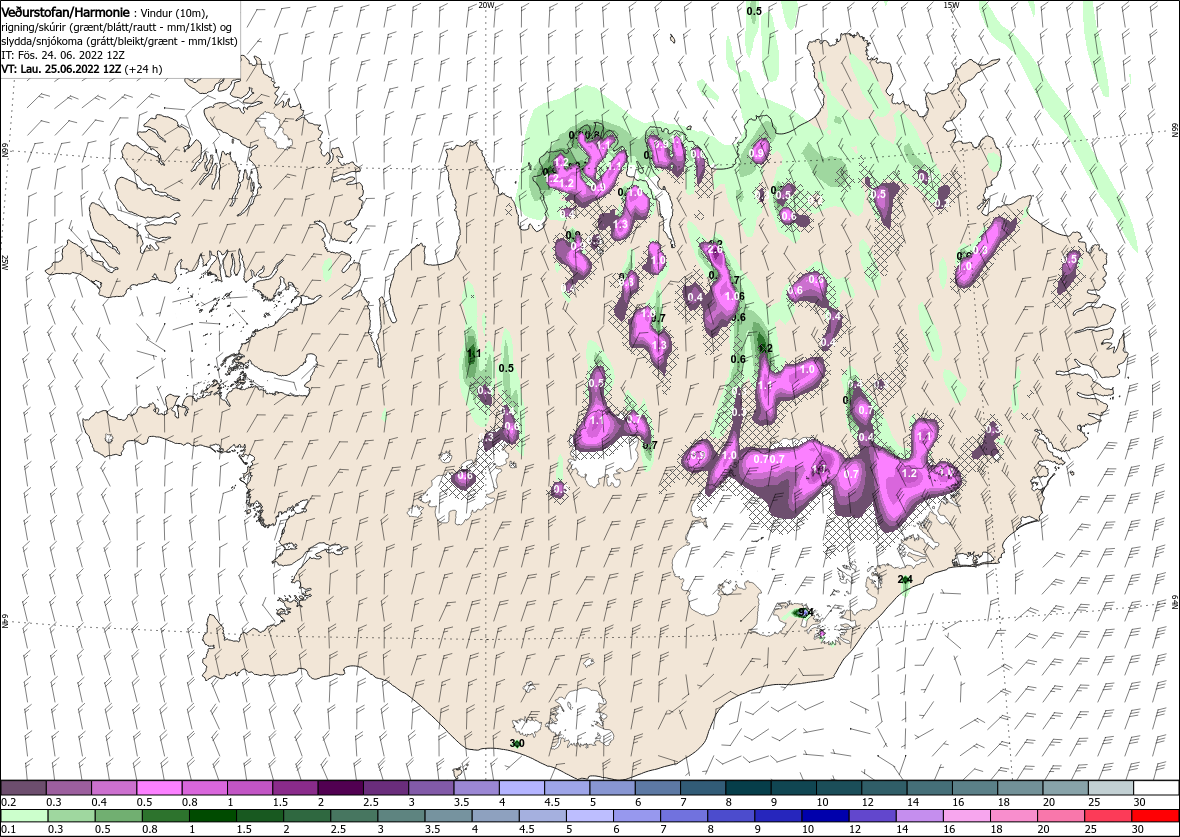
Task: Click the 3.0 rain value on the south coast
Action: [517, 743]
